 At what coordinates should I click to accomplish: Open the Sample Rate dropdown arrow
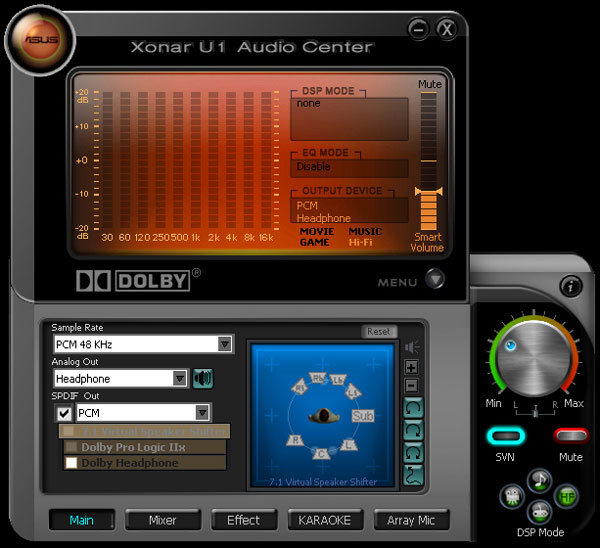[x=225, y=344]
